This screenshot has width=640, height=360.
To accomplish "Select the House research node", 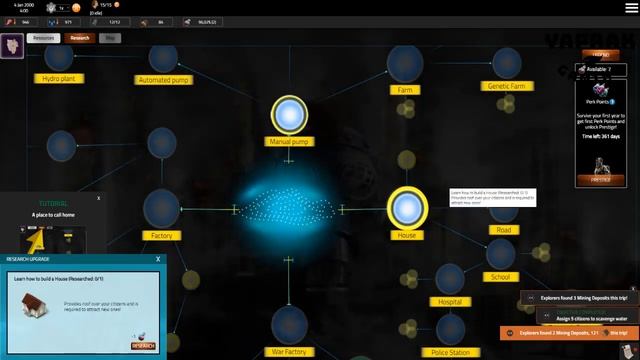I will [x=407, y=208].
